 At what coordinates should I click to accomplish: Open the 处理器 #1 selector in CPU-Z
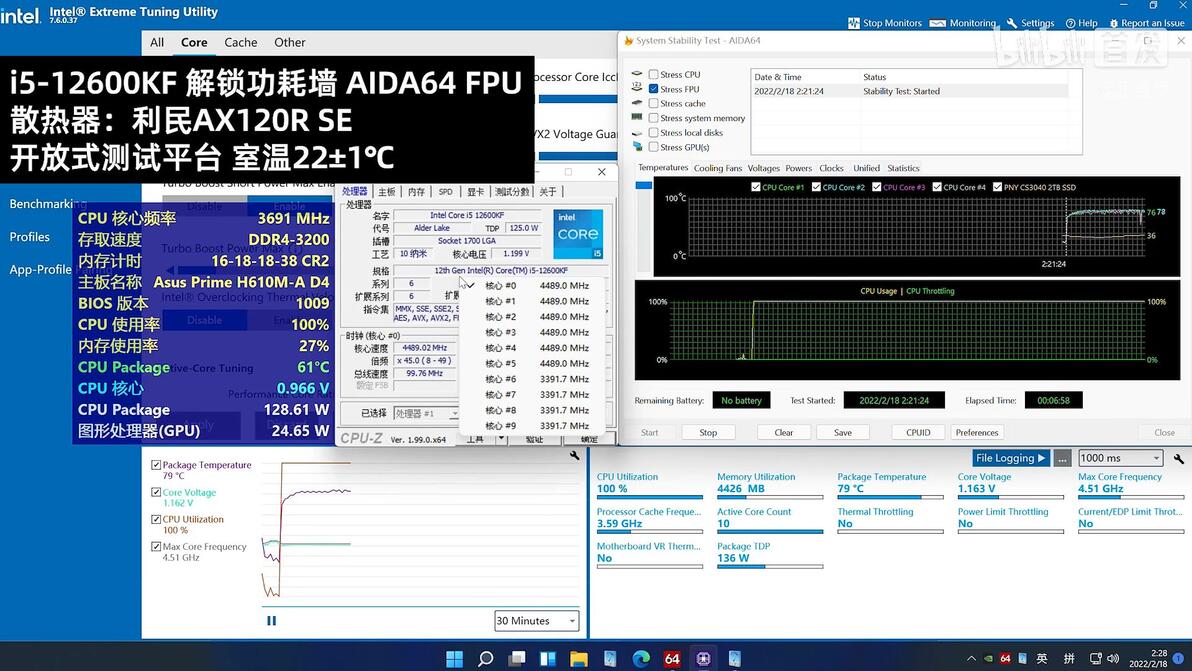coord(426,413)
